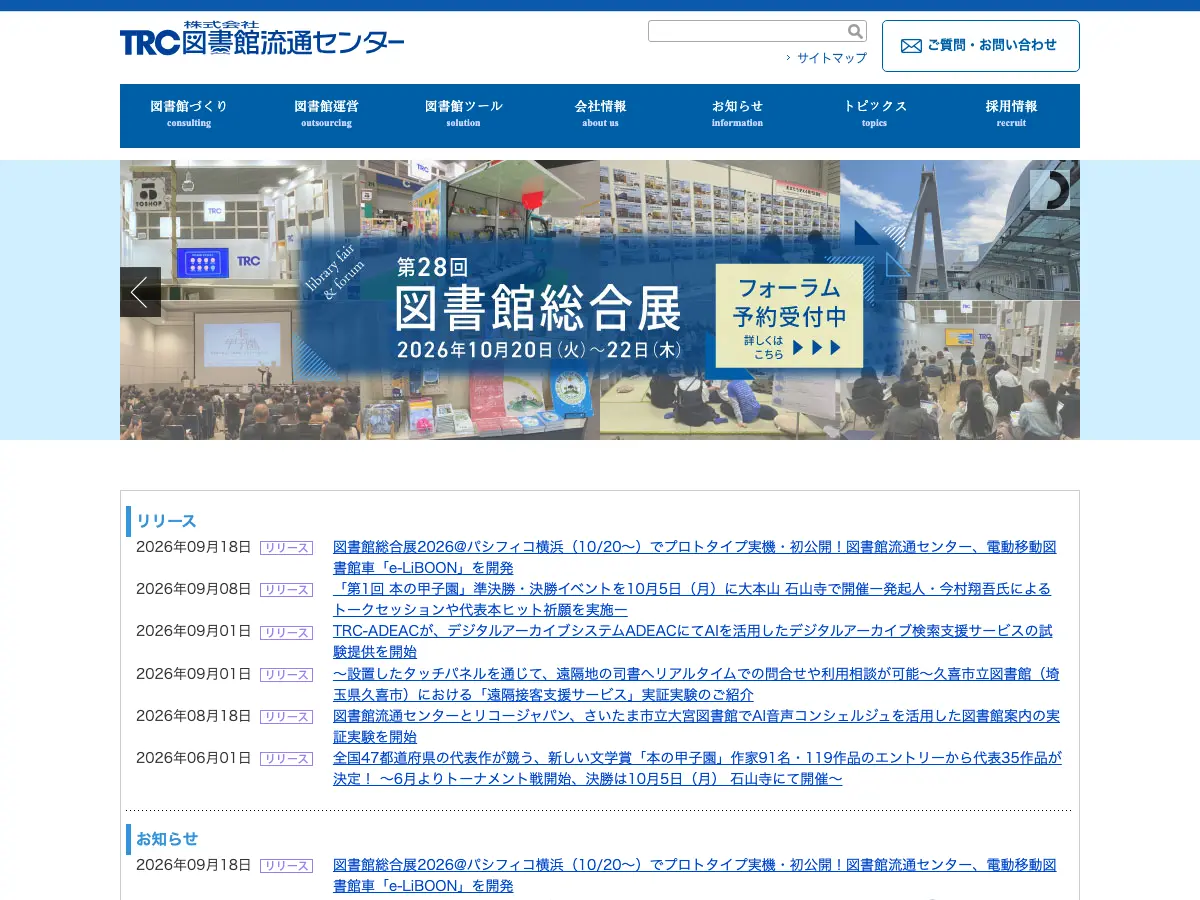The image size is (1200, 900).
Task: Click the circular slideshow progress indicator
Action: [1050, 190]
